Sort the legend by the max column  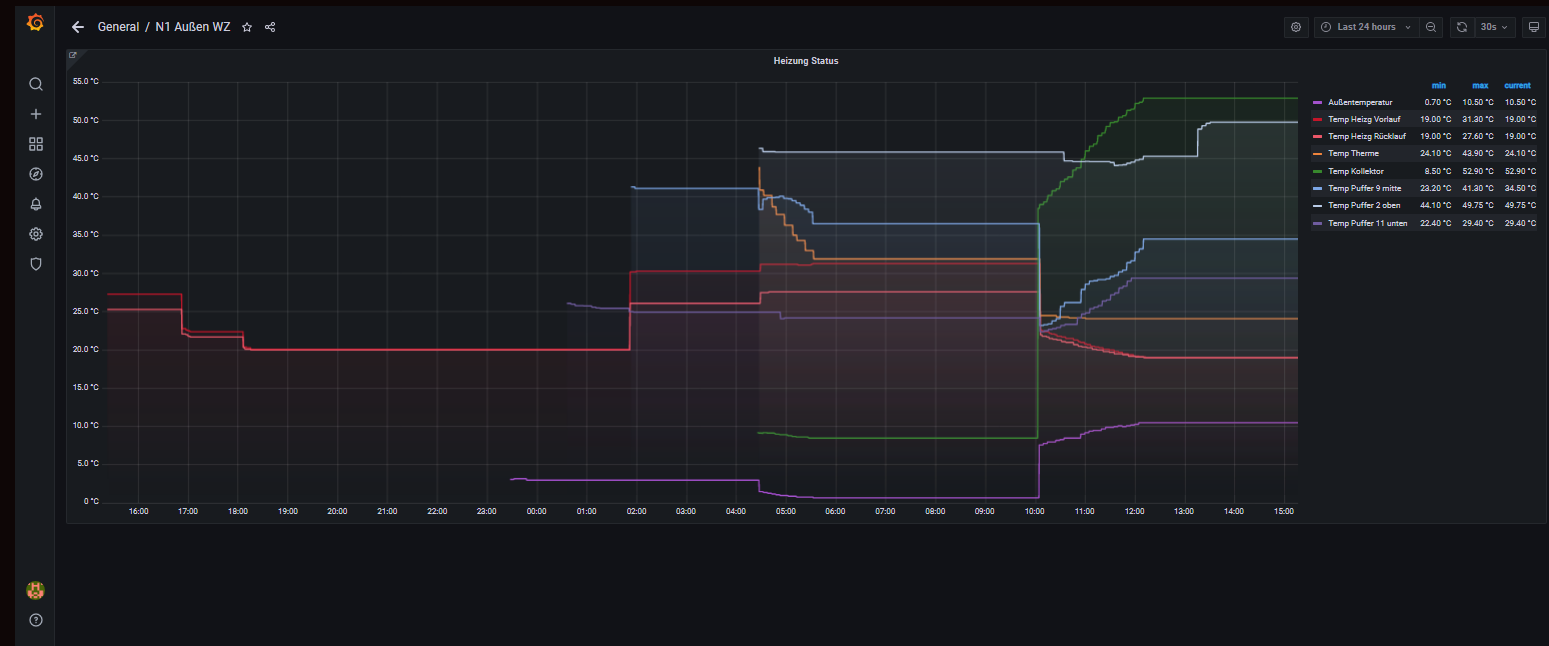tap(1480, 85)
